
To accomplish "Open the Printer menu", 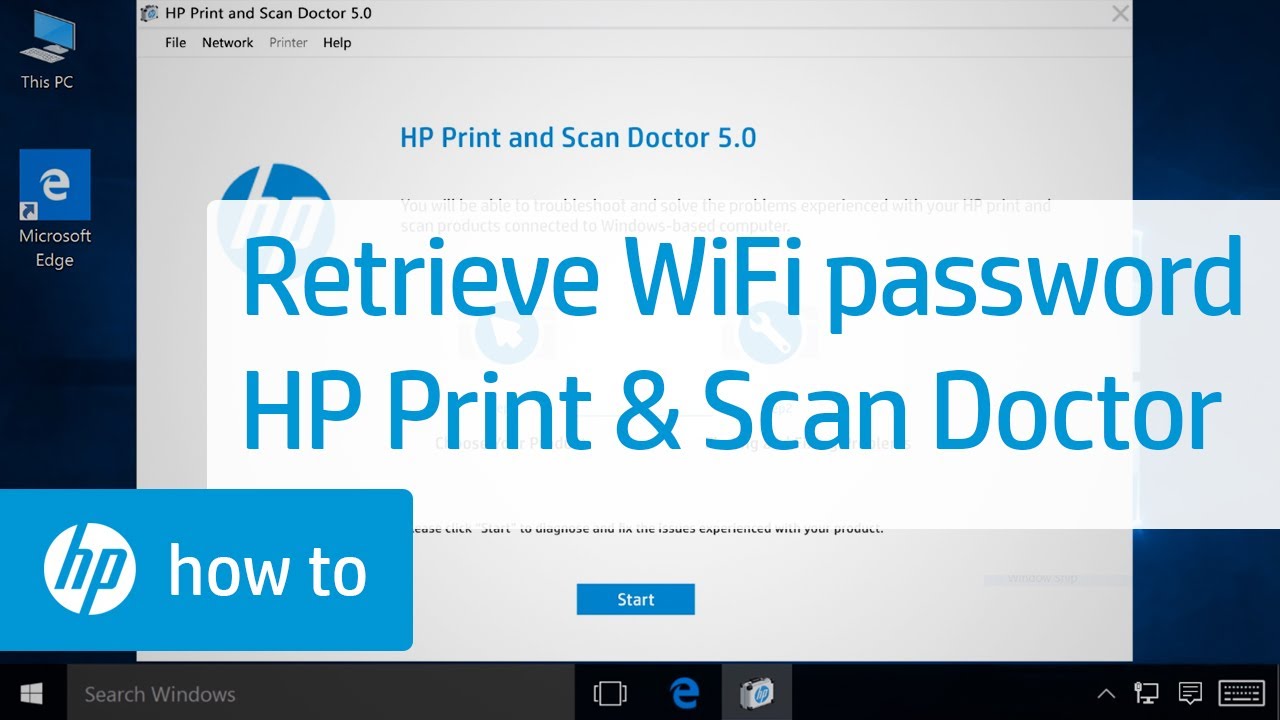I will [x=288, y=43].
